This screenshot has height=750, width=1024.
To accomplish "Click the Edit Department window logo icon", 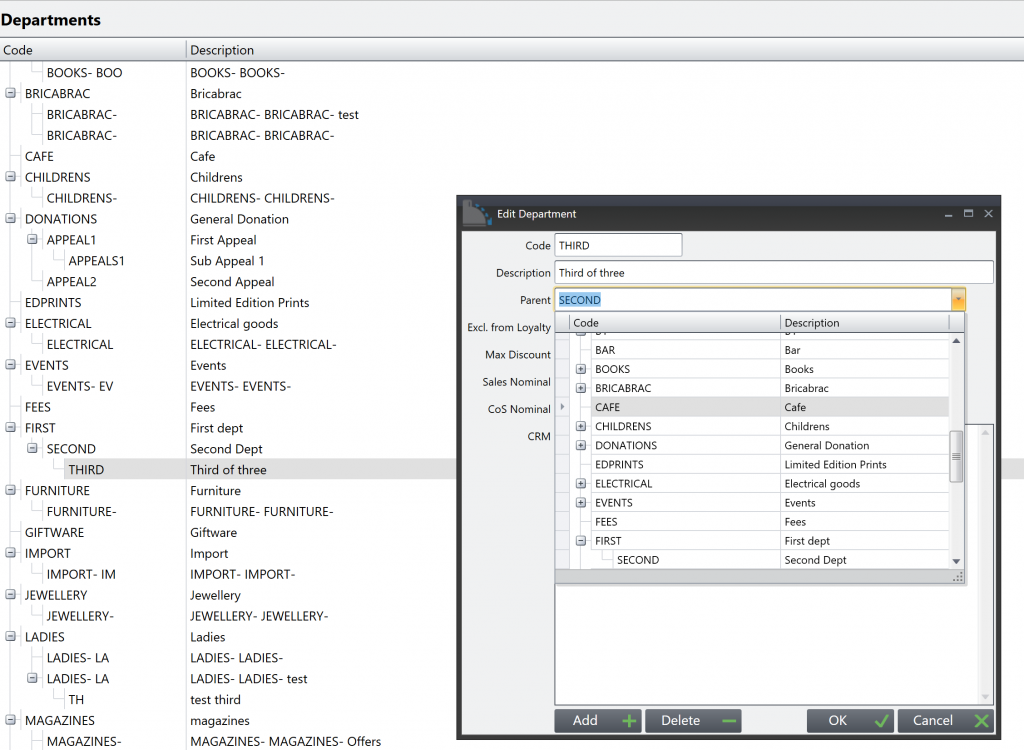I will (477, 214).
